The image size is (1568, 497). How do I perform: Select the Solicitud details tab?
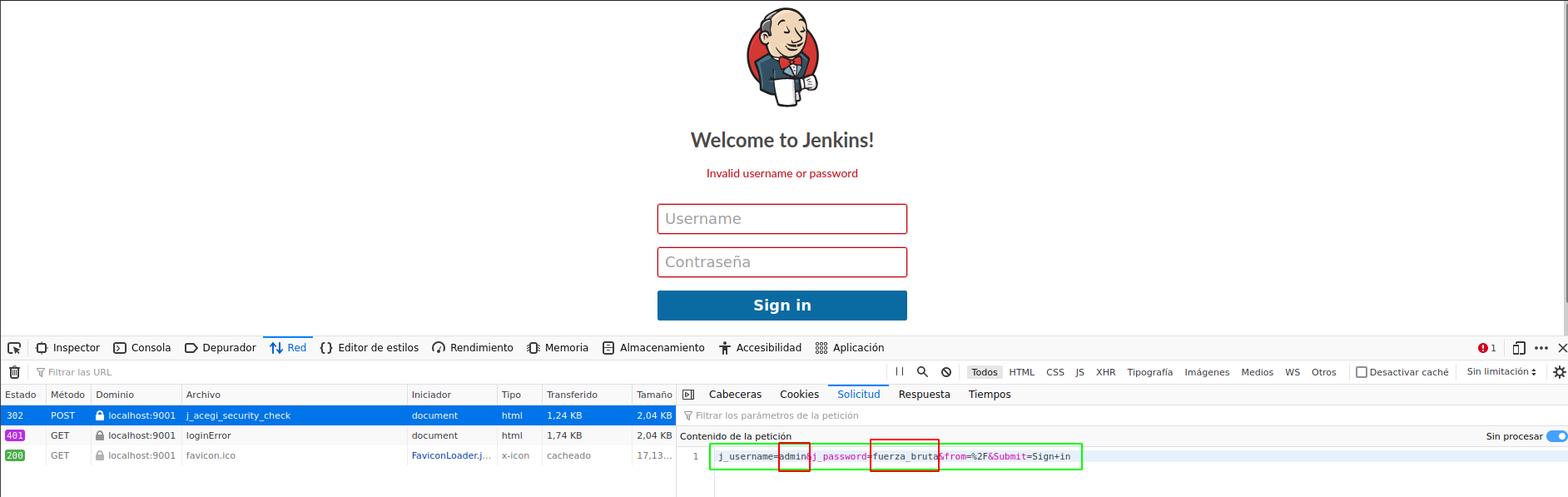[x=859, y=395]
